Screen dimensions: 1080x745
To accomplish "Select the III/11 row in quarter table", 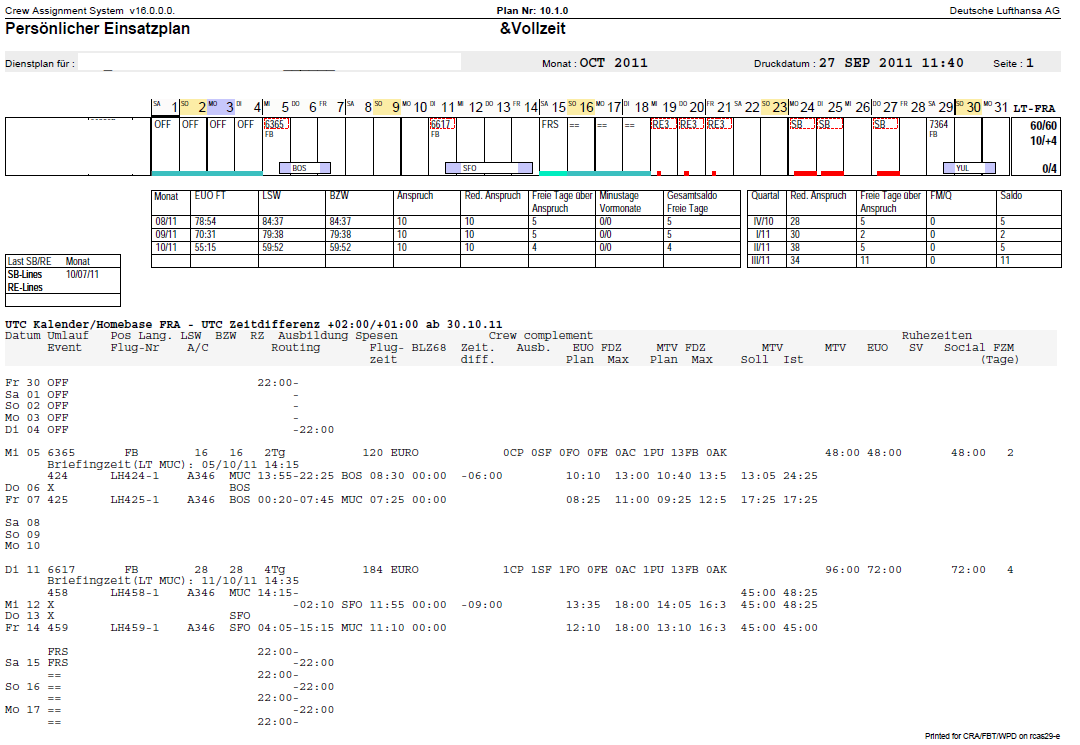I will [904, 261].
